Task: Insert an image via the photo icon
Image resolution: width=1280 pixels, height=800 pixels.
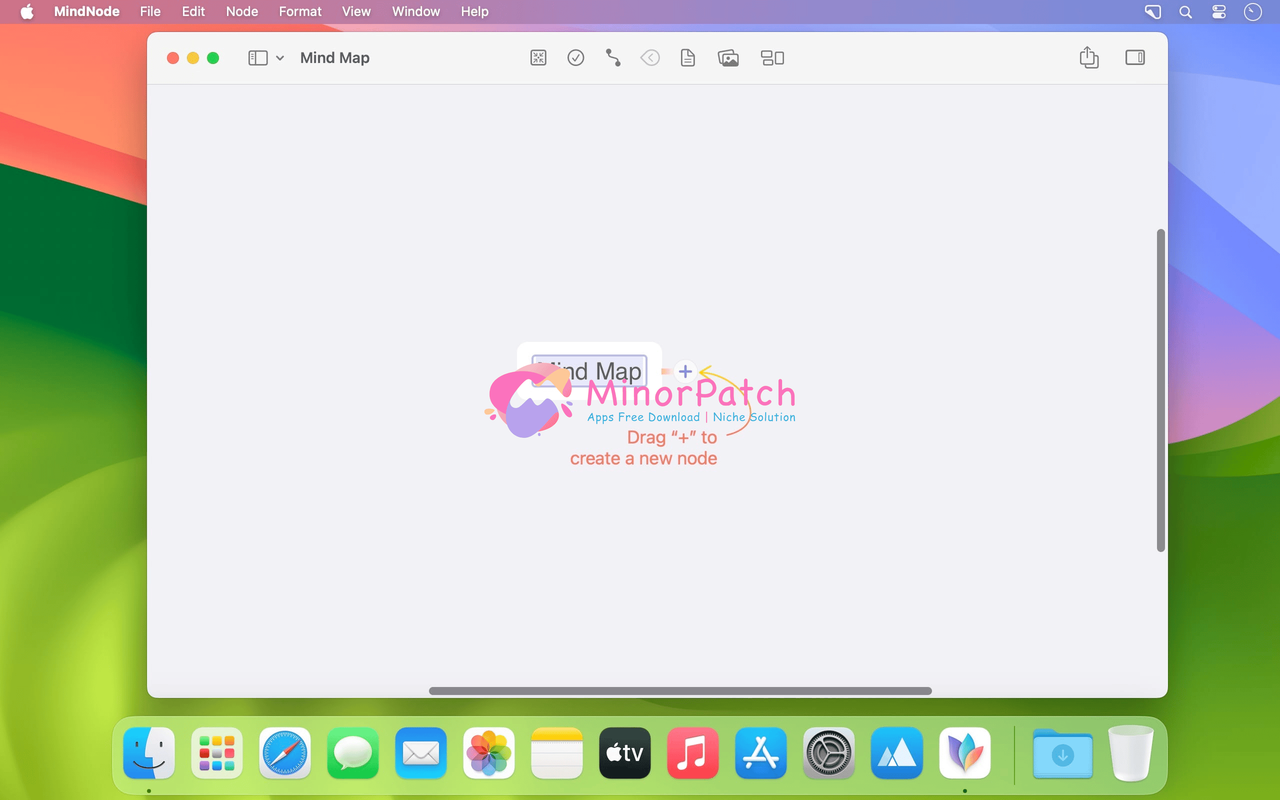Action: pyautogui.click(x=728, y=58)
